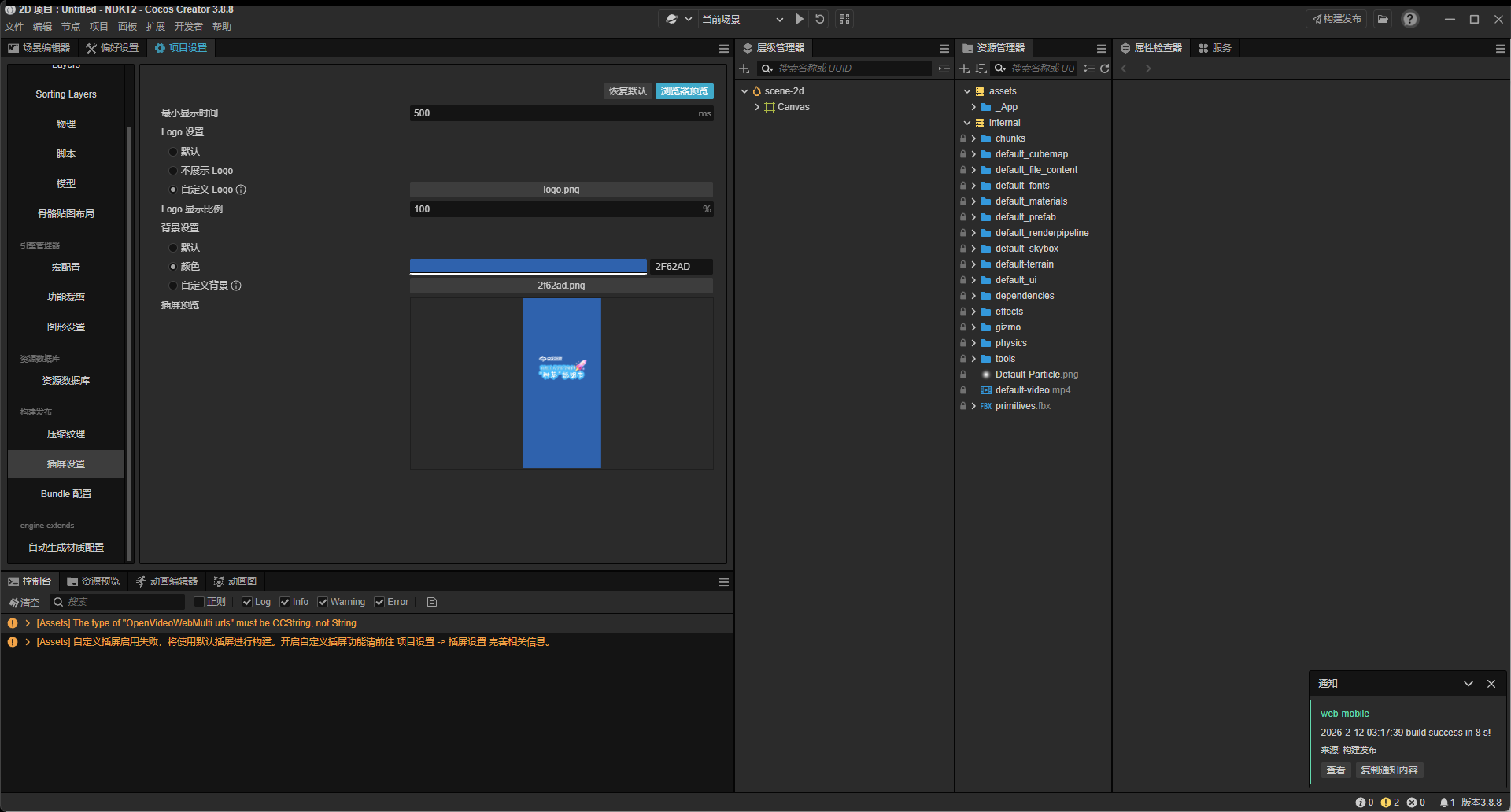Expand the _App folder
The image size is (1511, 812).
click(x=973, y=107)
